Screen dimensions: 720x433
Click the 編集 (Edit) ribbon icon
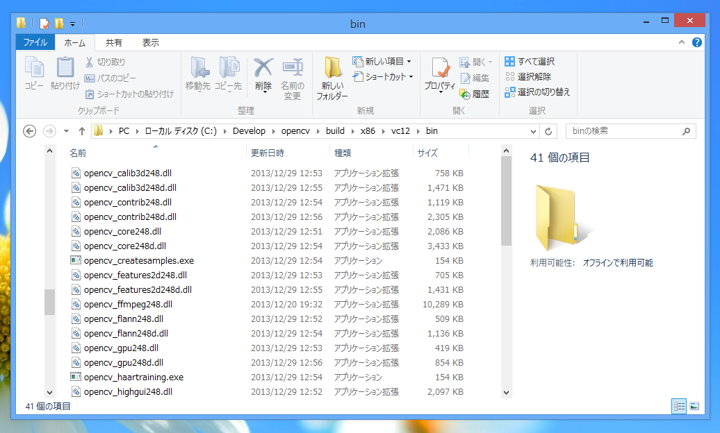click(465, 78)
